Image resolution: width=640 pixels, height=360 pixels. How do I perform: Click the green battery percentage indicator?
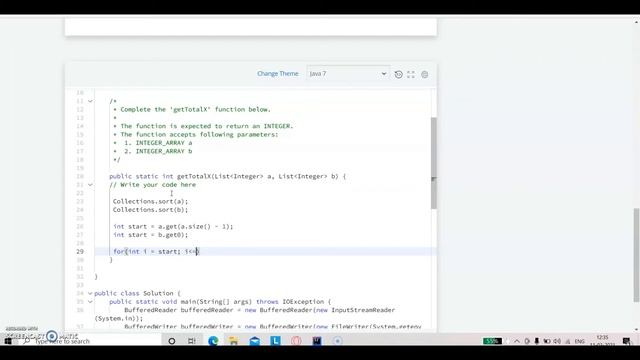click(492, 341)
